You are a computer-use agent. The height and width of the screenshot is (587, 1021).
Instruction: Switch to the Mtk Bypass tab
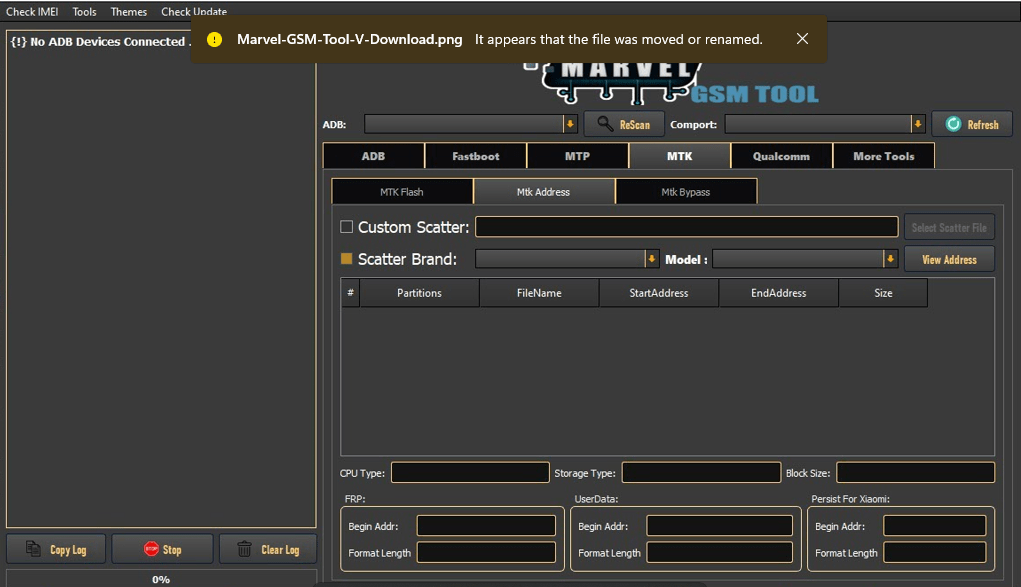point(686,190)
